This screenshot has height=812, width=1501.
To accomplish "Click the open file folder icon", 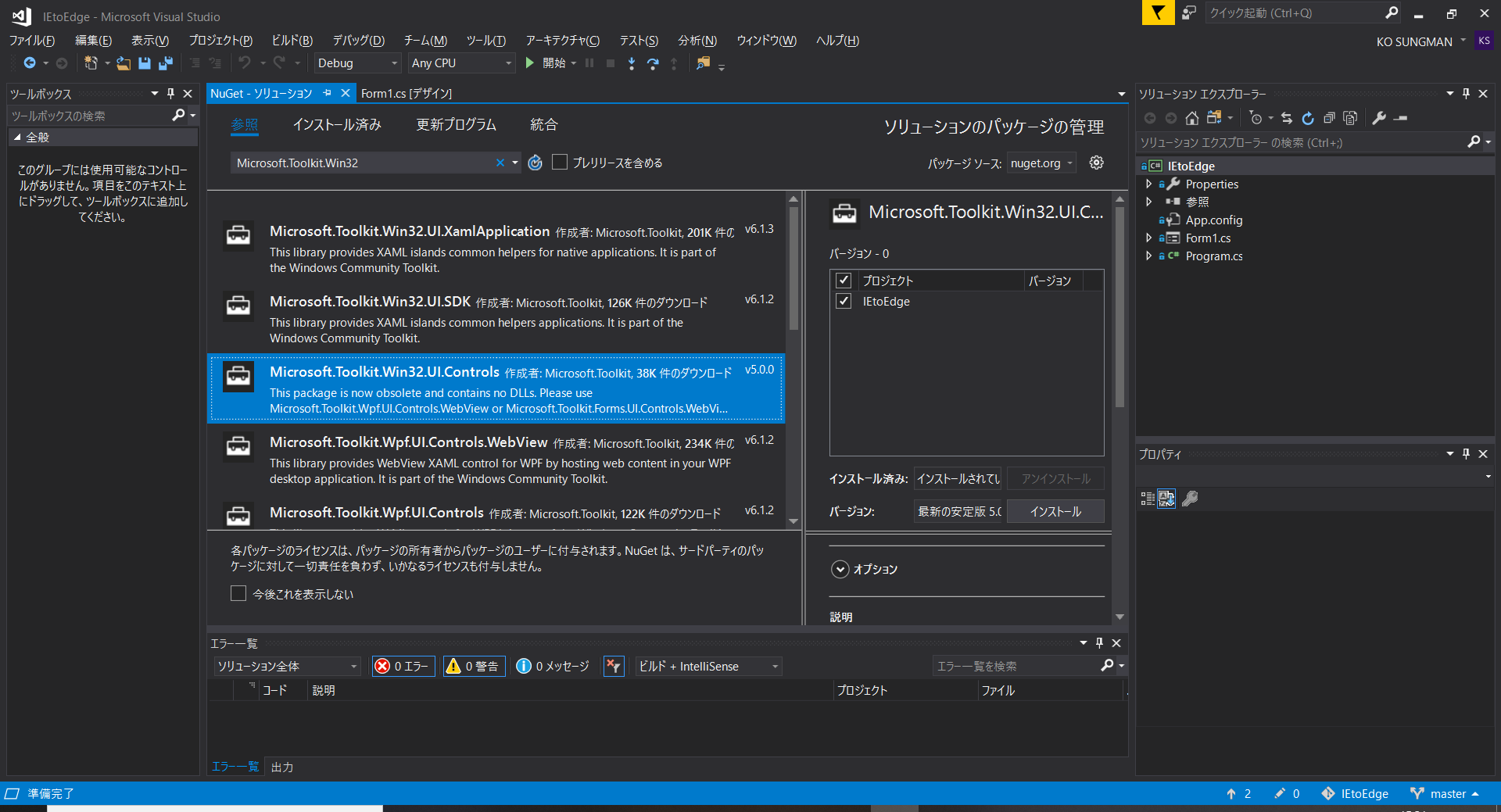I will (x=124, y=63).
